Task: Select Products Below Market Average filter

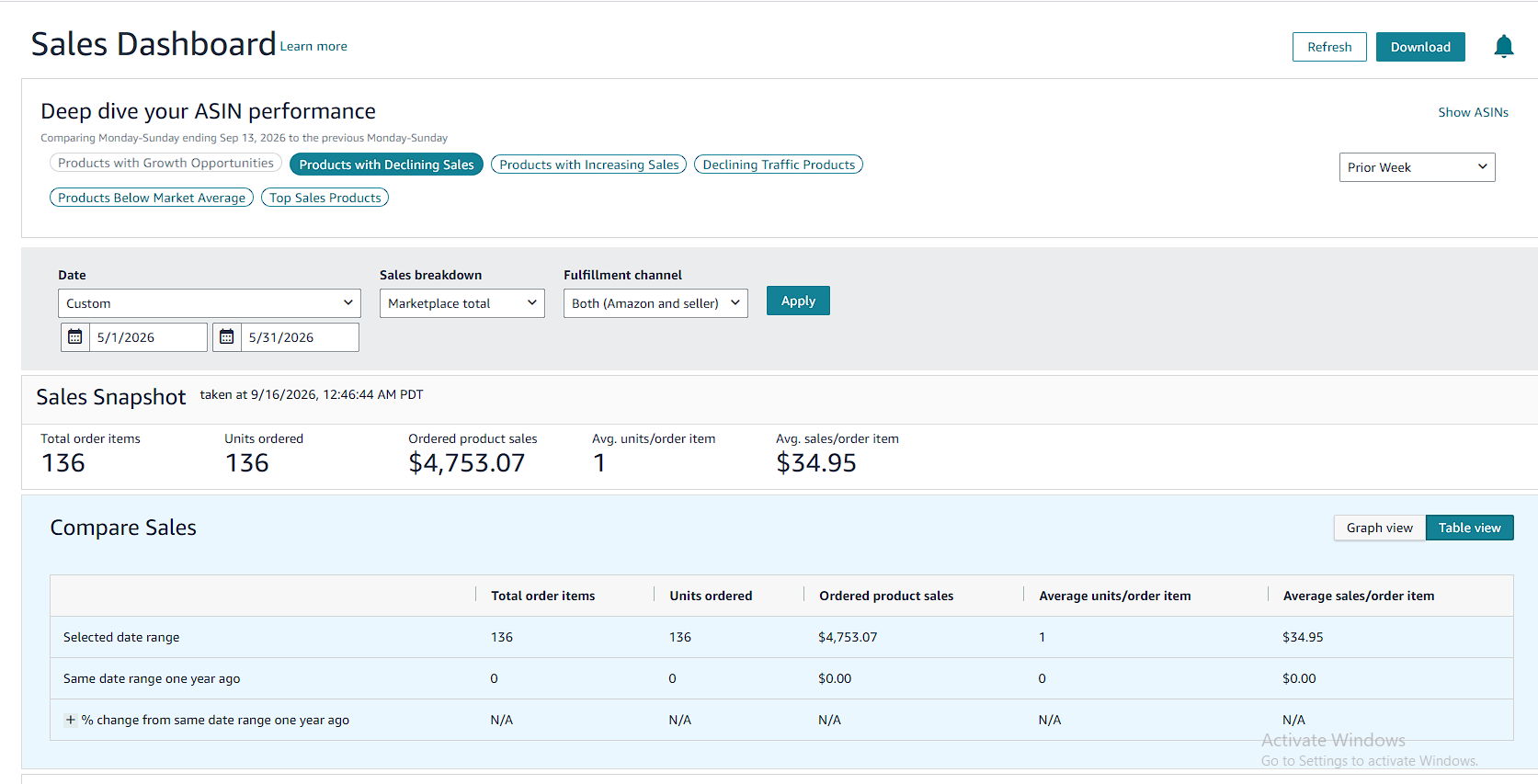Action: point(152,198)
